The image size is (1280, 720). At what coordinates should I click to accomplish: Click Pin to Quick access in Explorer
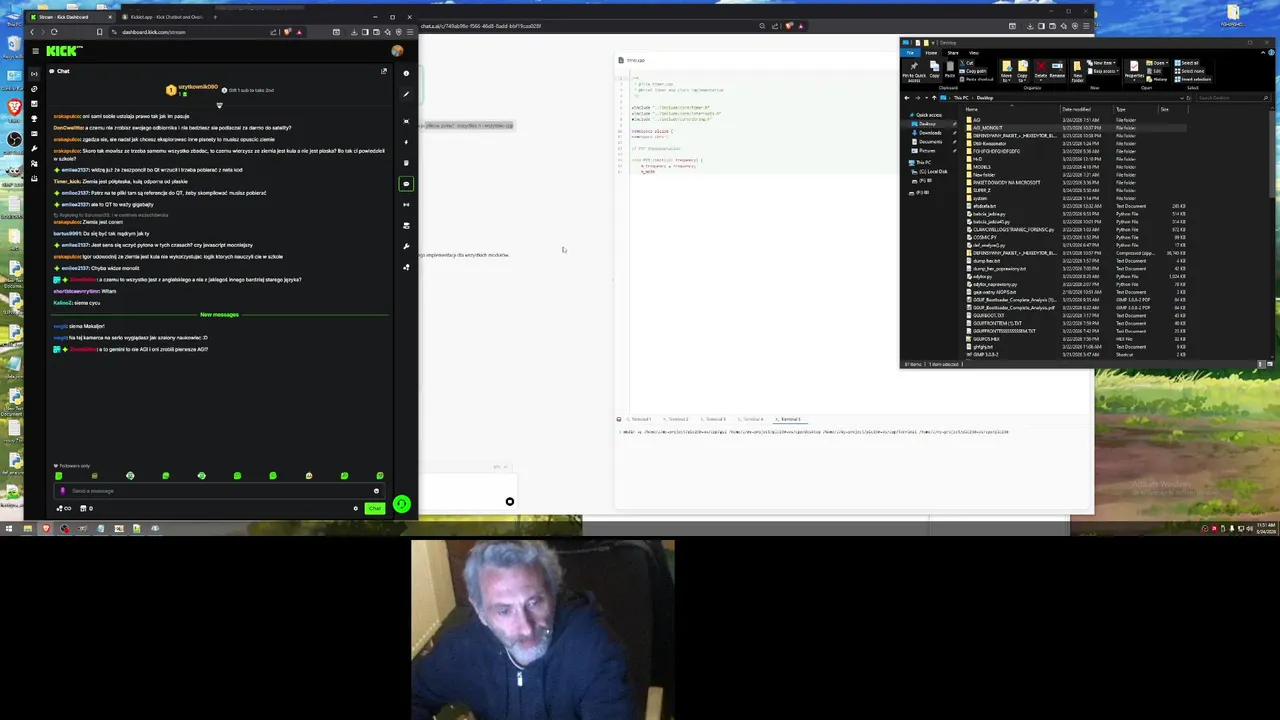[914, 71]
